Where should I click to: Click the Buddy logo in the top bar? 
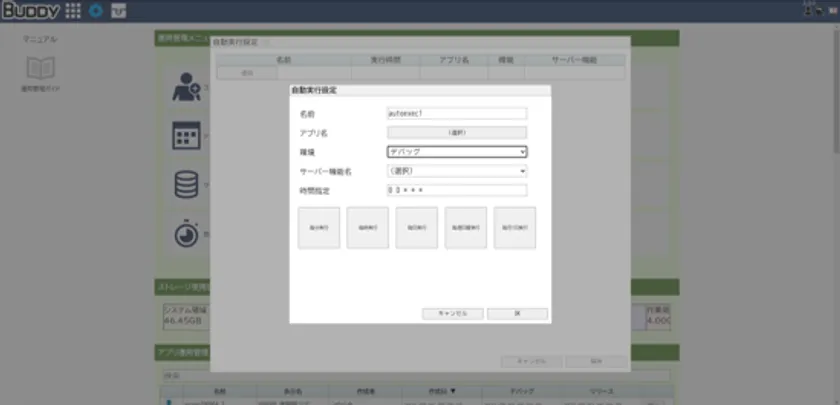coord(31,11)
